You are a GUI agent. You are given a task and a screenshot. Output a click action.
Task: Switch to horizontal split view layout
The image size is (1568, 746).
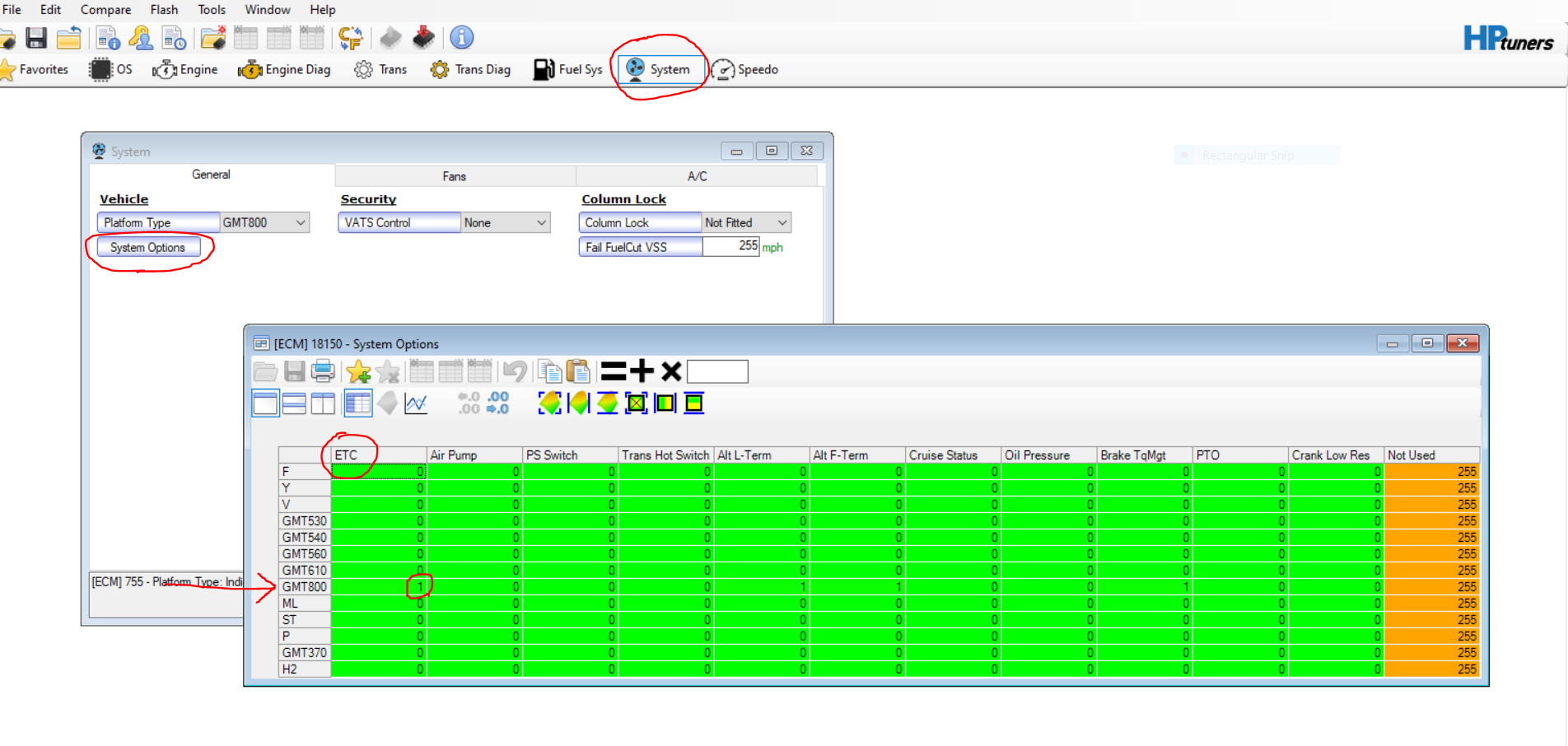tap(294, 403)
